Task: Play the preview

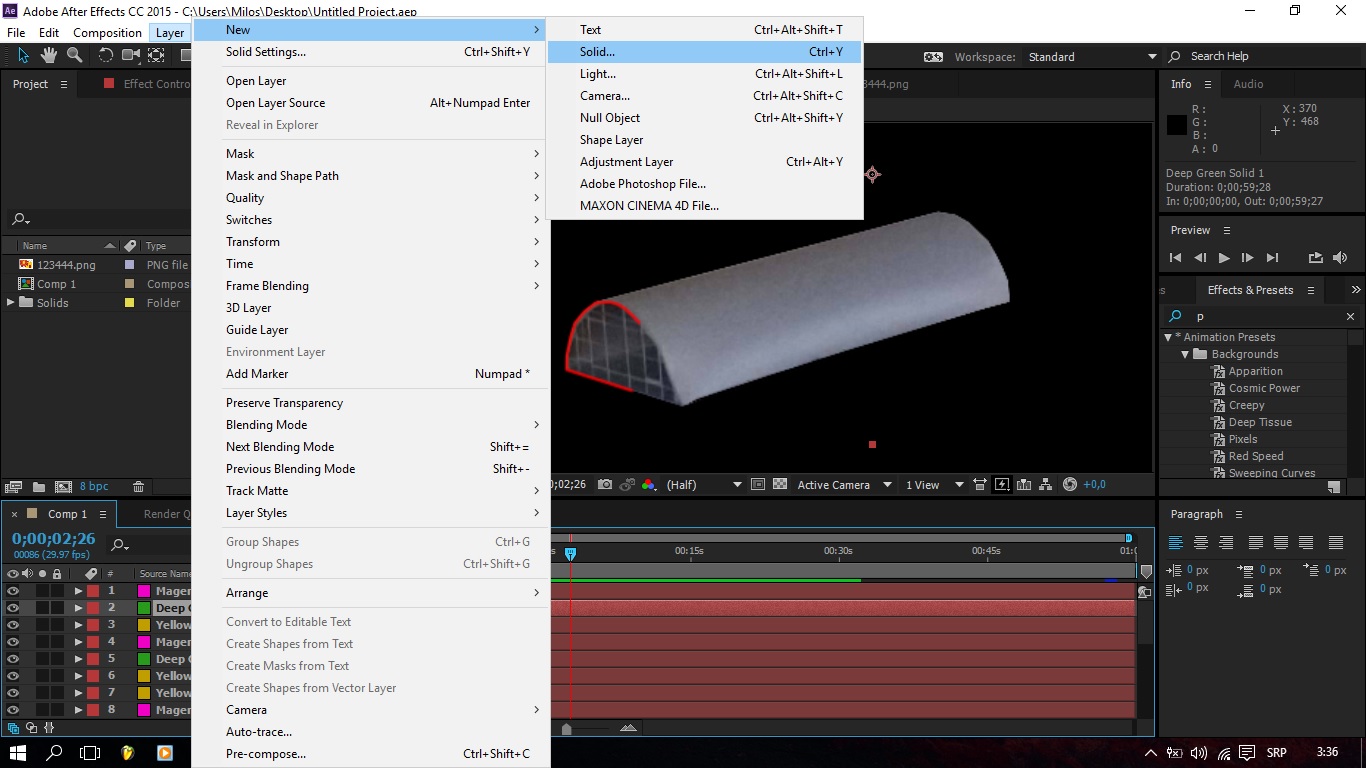Action: [x=1224, y=257]
